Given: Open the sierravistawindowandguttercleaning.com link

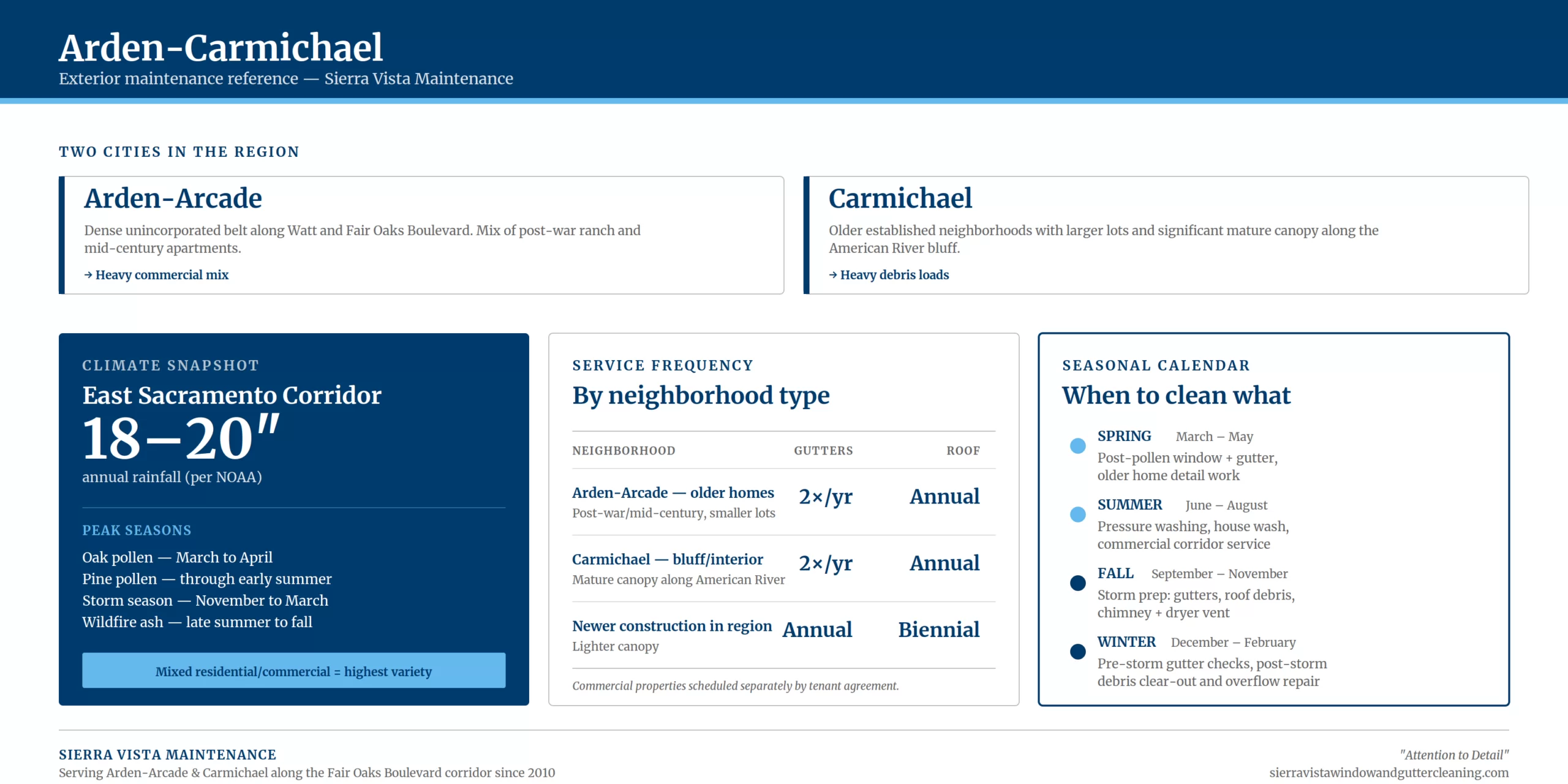Looking at the screenshot, I should [x=1389, y=773].
